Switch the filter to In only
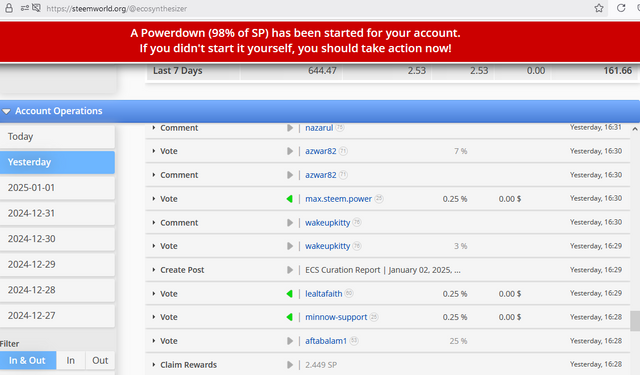Viewport: 640px width, 375px height. pyautogui.click(x=71, y=360)
